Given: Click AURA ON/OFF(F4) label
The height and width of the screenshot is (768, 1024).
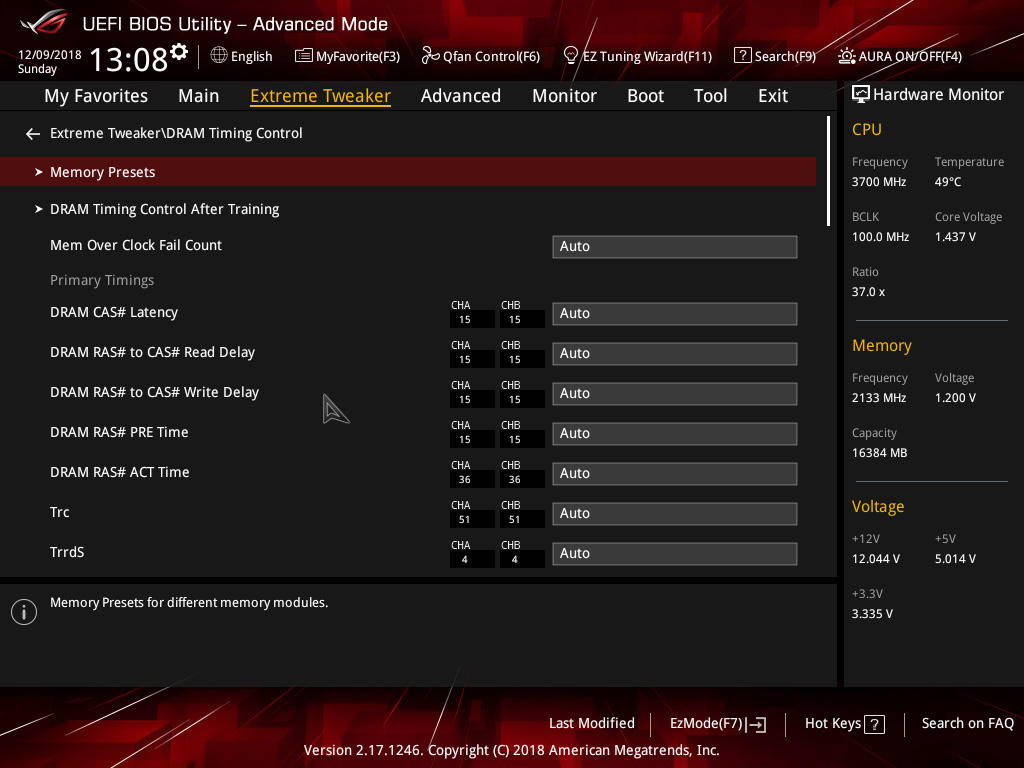Looking at the screenshot, I should pyautogui.click(x=910, y=57).
